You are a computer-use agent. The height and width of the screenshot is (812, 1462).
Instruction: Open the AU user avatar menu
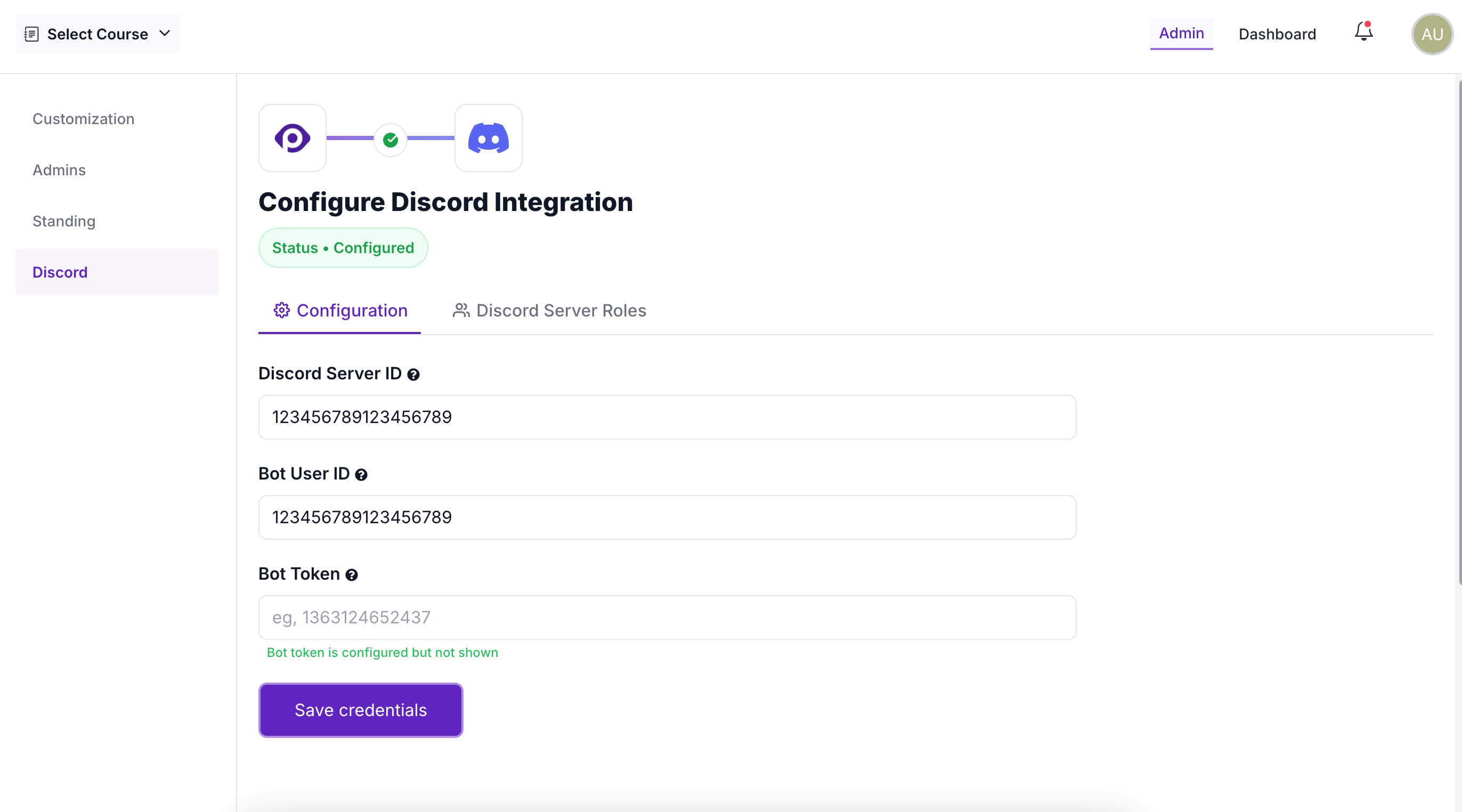click(x=1431, y=34)
